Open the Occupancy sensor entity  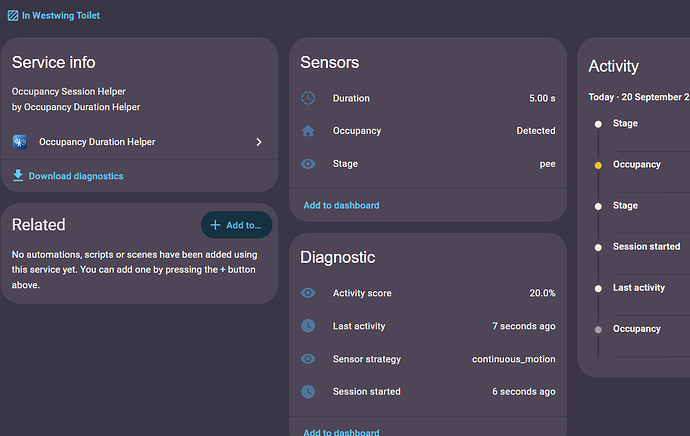click(428, 131)
